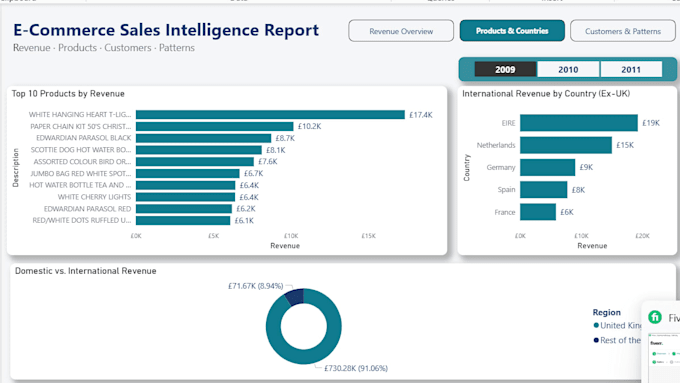Select the Netherlands revenue bar
This screenshot has width=680, height=383.
(x=566, y=145)
